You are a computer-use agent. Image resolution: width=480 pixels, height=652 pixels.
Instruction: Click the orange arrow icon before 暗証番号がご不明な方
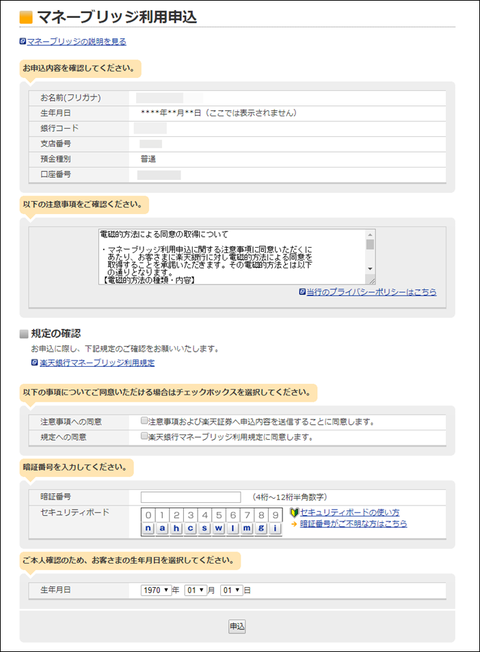(294, 524)
